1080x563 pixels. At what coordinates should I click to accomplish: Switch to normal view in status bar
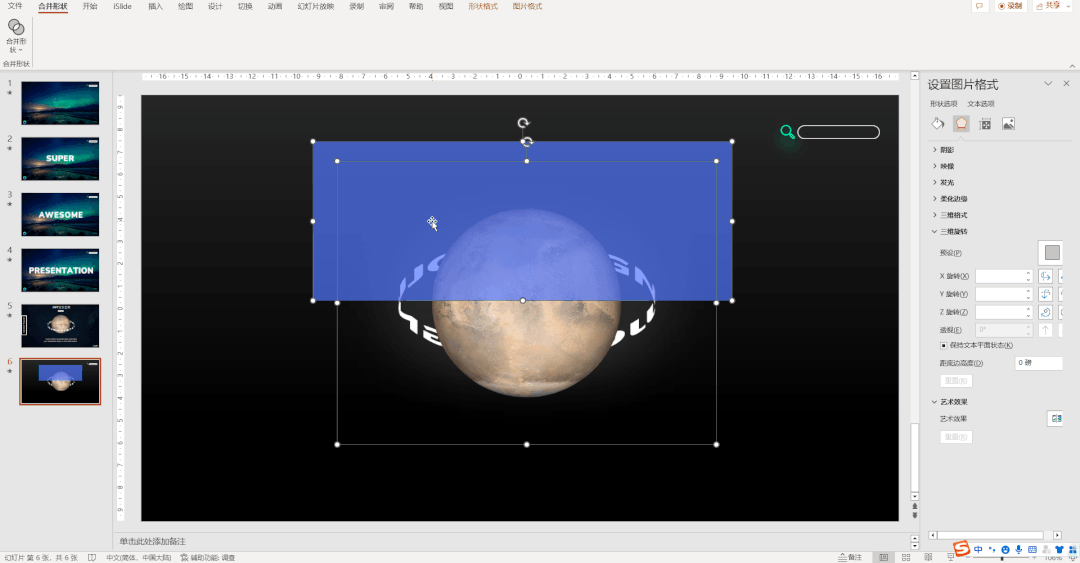pos(883,557)
